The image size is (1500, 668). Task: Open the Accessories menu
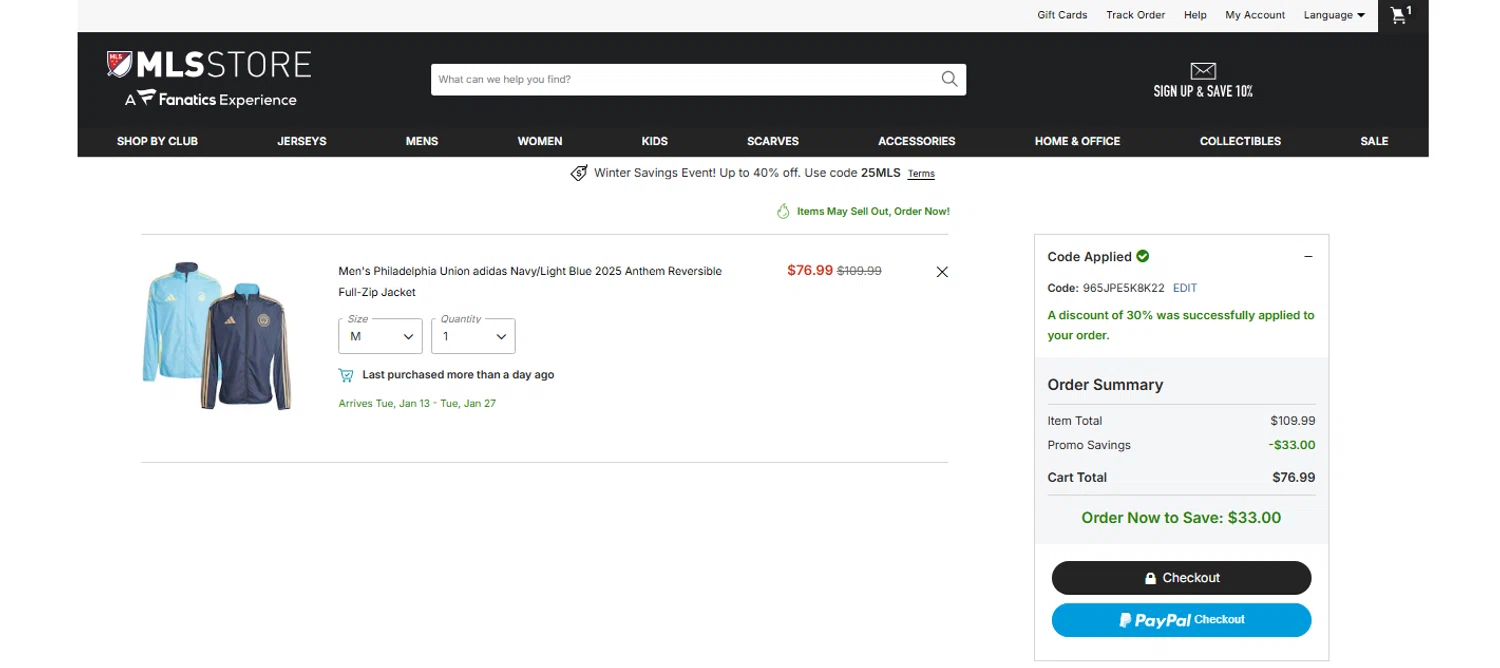(917, 141)
